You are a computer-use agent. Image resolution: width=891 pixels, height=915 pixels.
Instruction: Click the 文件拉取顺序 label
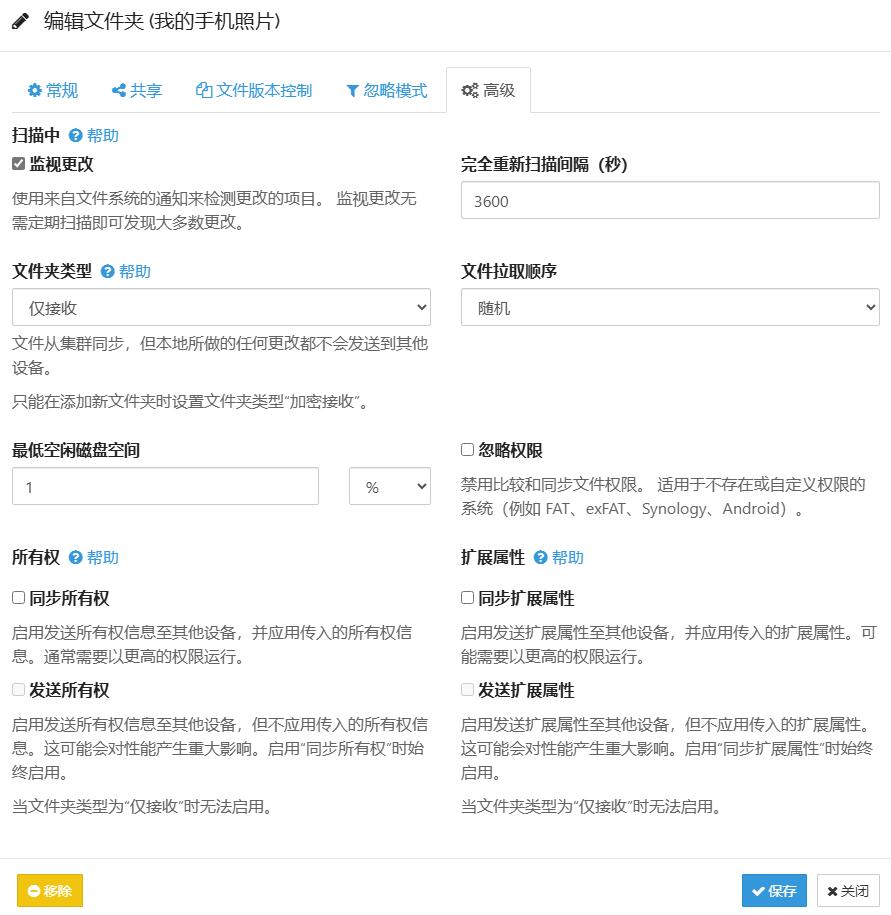tap(509, 271)
